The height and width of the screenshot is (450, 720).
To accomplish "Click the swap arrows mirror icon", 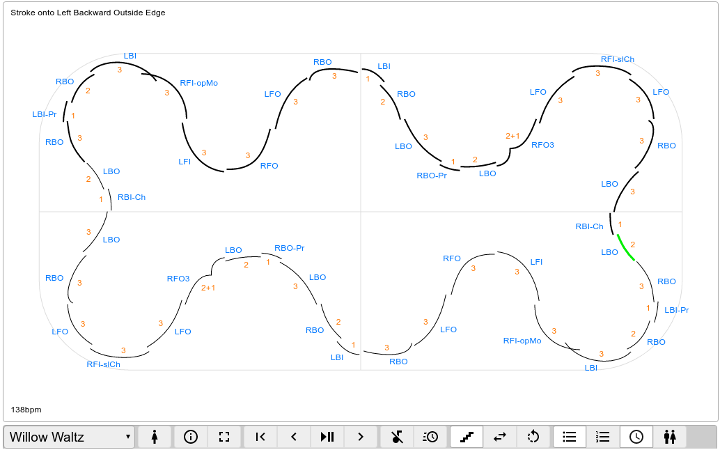I will coord(500,437).
